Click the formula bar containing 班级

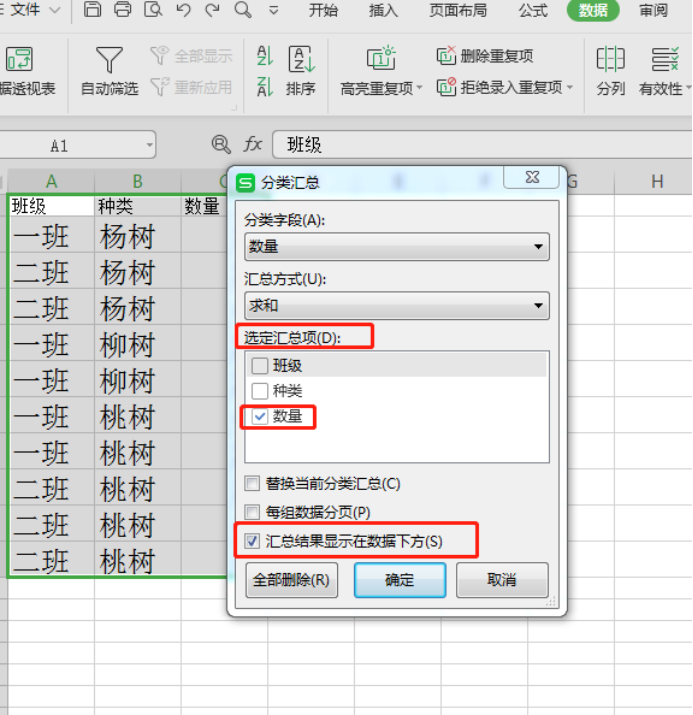(x=482, y=145)
